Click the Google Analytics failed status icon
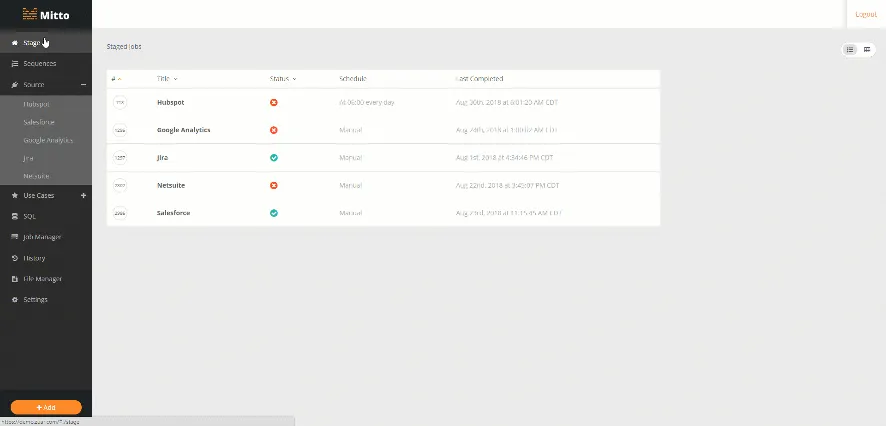This screenshot has height=426, width=886. [273, 130]
